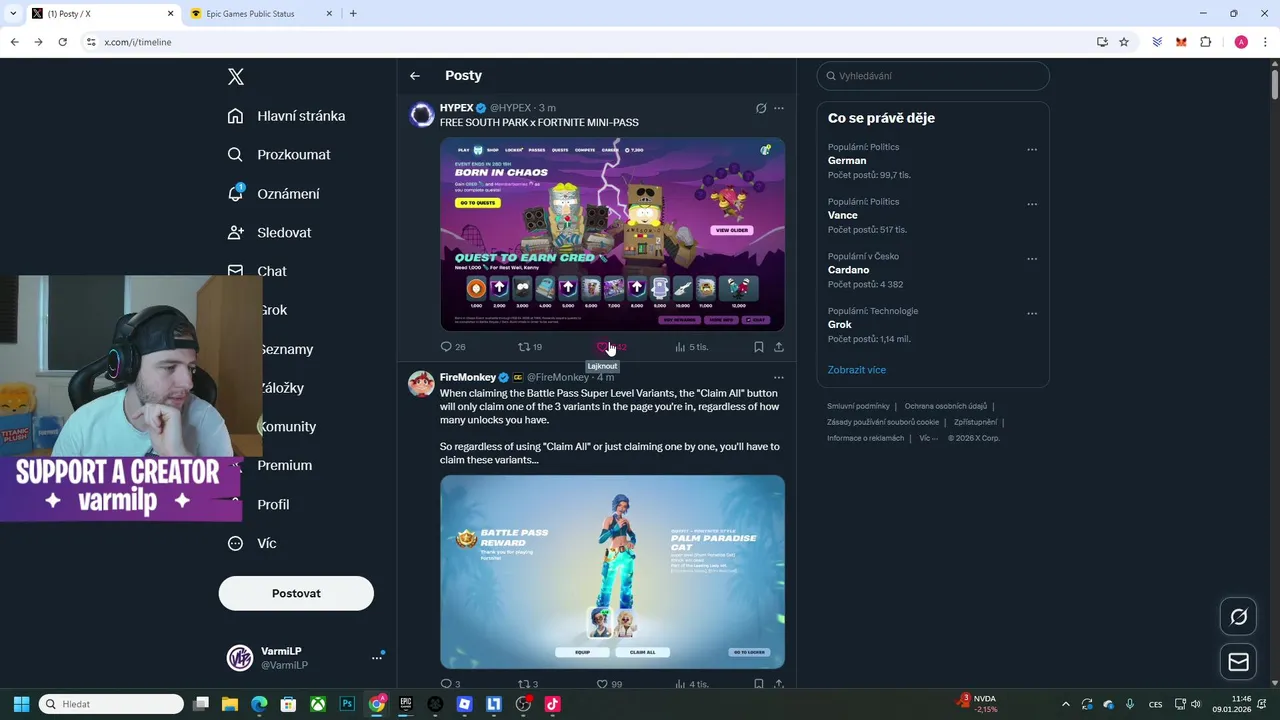Open Photoshop from taskbar
The image size is (1280, 720).
[x=347, y=704]
